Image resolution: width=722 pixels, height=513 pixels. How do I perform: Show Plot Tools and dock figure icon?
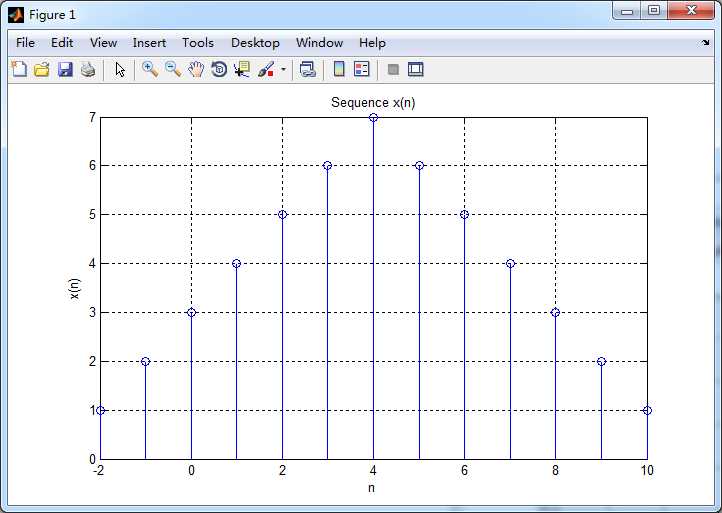(416, 70)
